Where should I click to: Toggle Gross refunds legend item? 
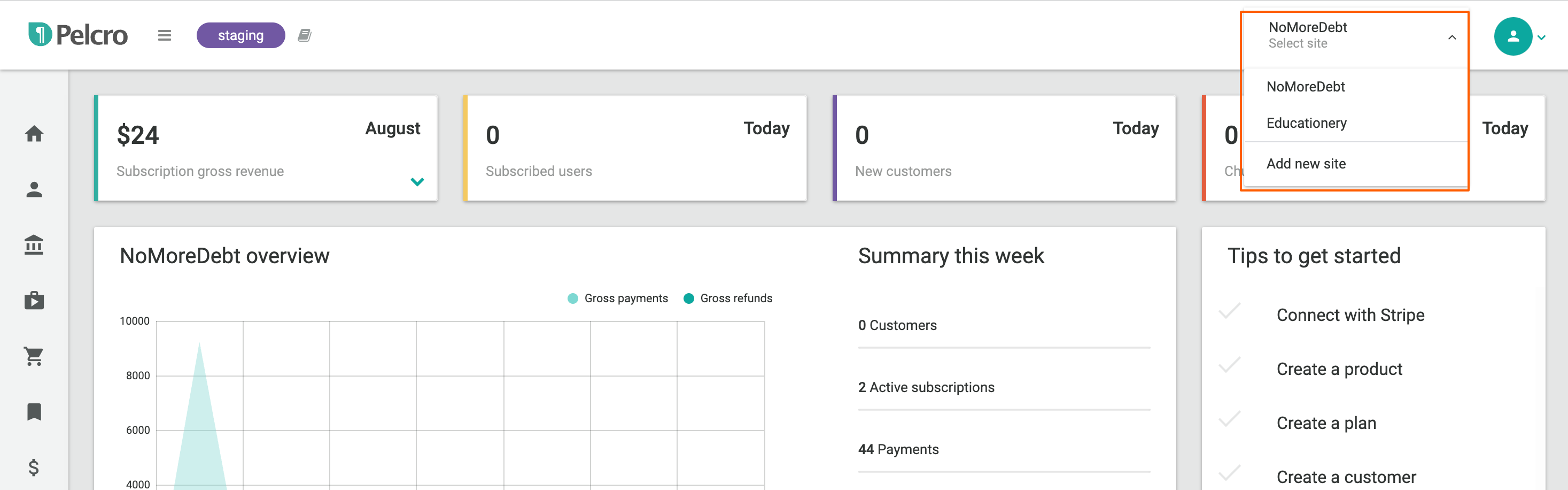click(727, 298)
